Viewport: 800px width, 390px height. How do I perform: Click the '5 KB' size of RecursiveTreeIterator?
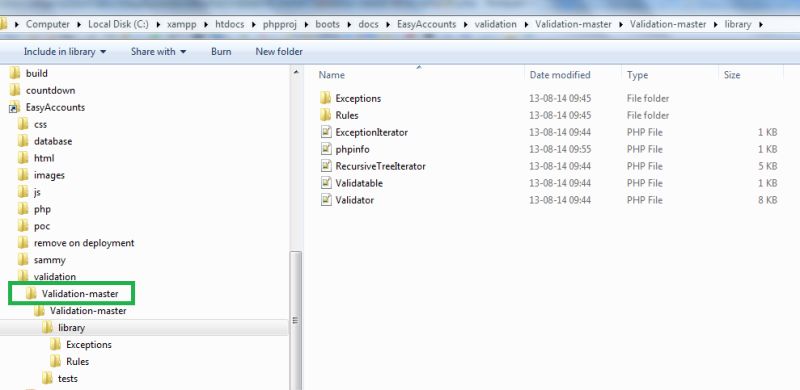pyautogui.click(x=767, y=166)
